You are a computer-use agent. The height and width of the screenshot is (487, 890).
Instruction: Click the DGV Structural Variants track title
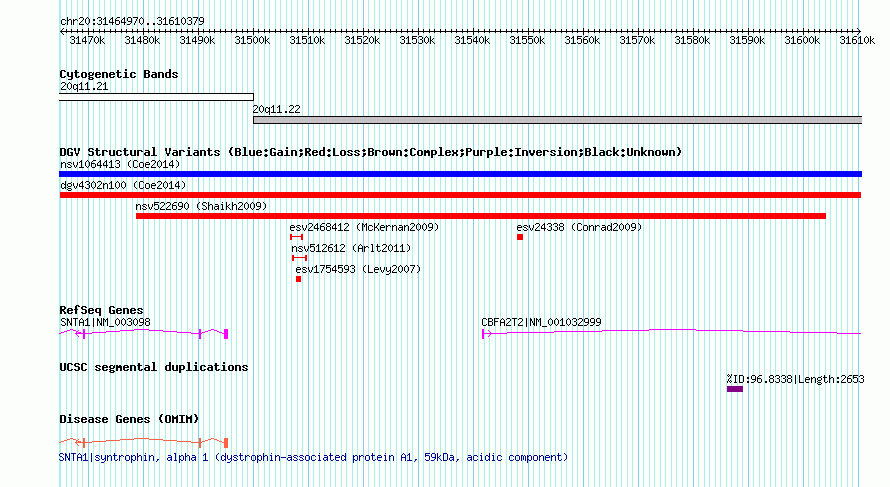371,153
